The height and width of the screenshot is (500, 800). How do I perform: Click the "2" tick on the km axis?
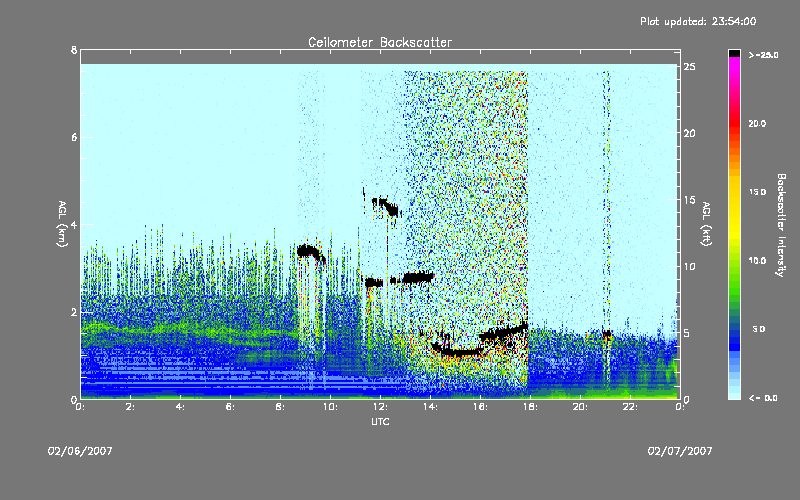coord(74,312)
